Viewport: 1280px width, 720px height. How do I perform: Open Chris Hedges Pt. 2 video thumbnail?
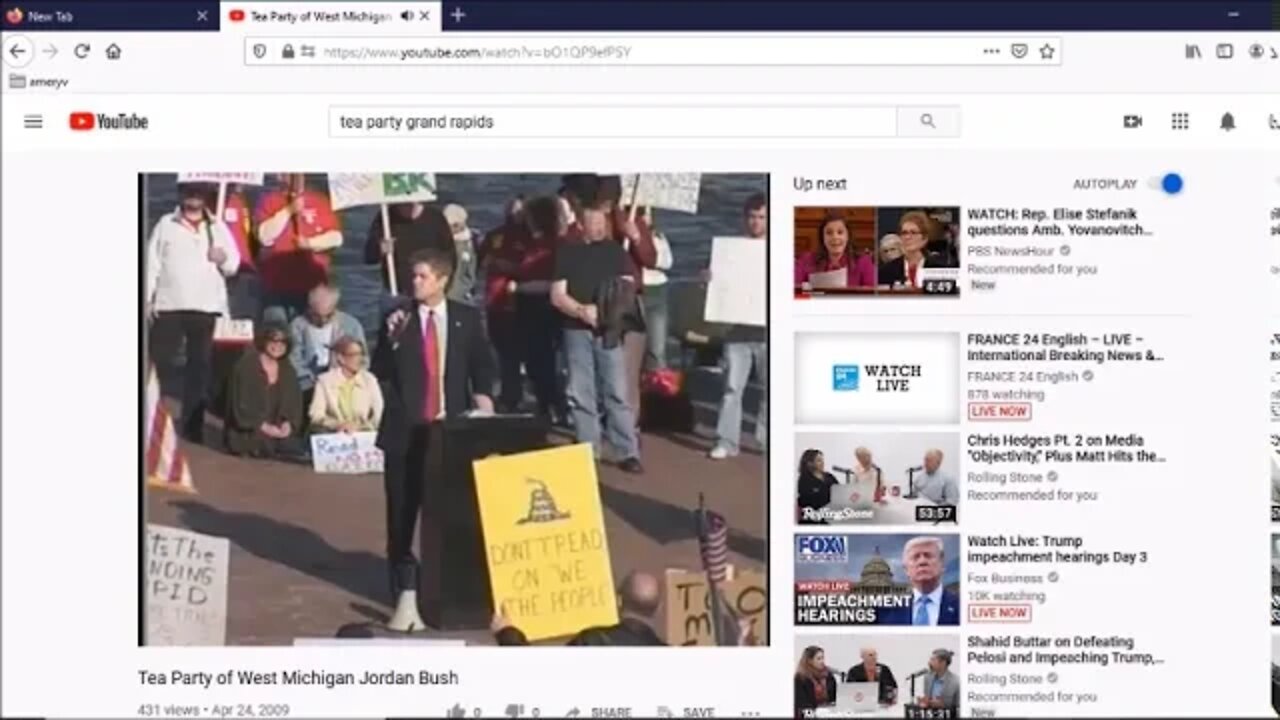tap(877, 479)
